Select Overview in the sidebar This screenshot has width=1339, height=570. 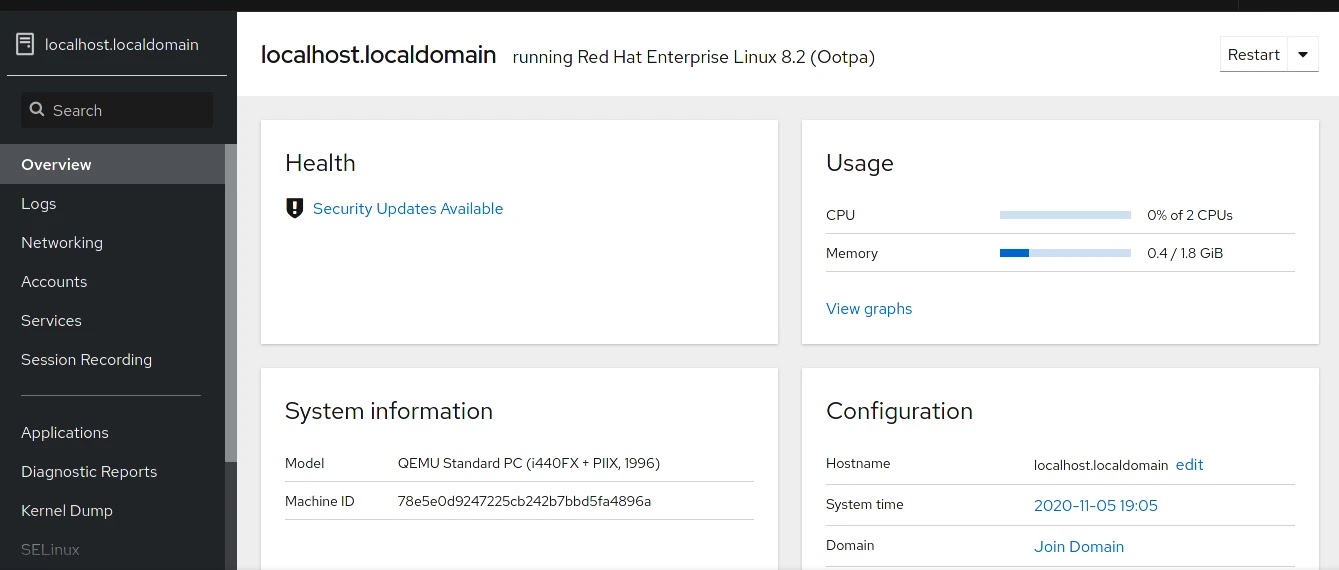(x=112, y=164)
